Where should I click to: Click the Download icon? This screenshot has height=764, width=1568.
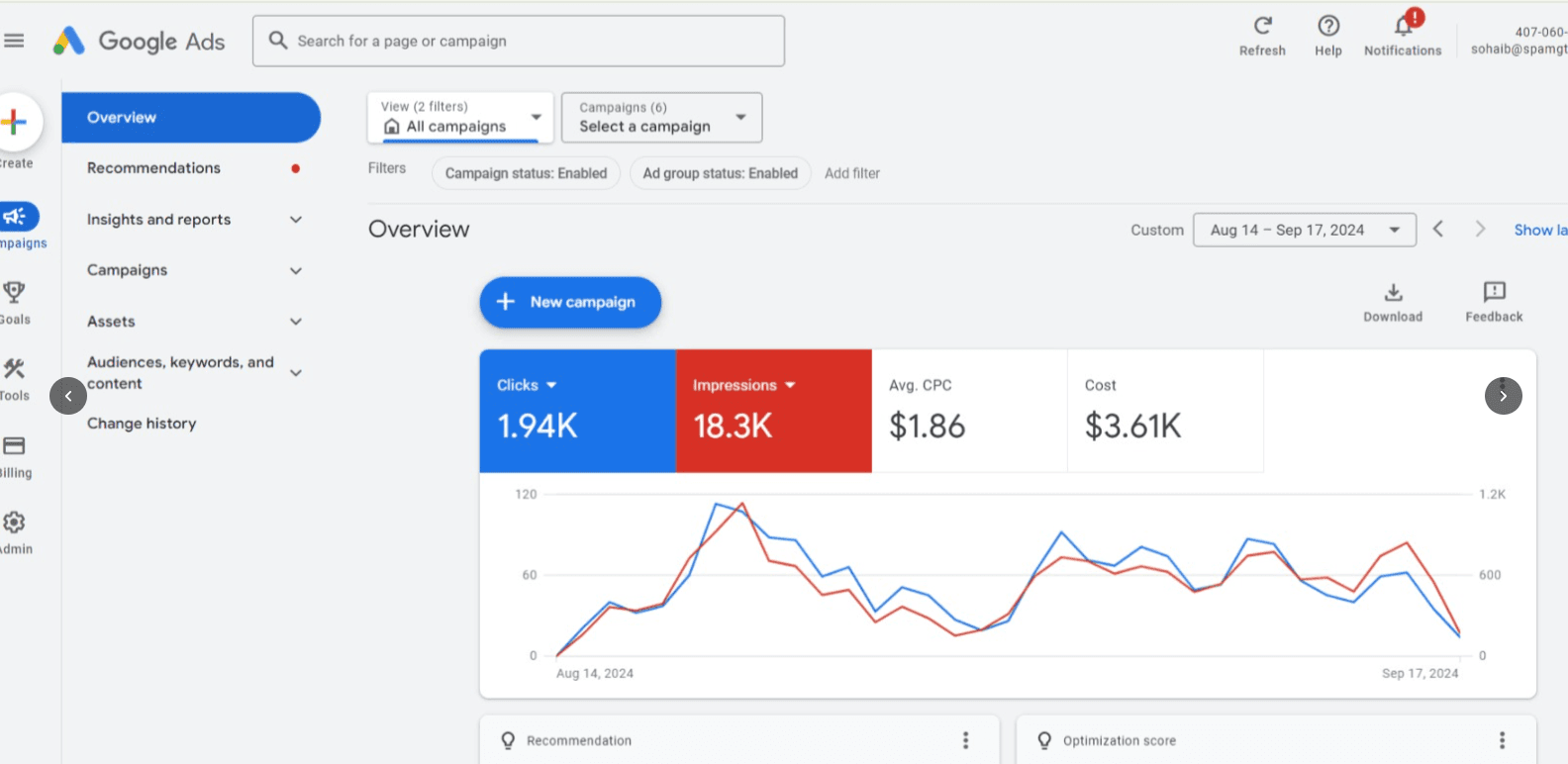point(1393,293)
